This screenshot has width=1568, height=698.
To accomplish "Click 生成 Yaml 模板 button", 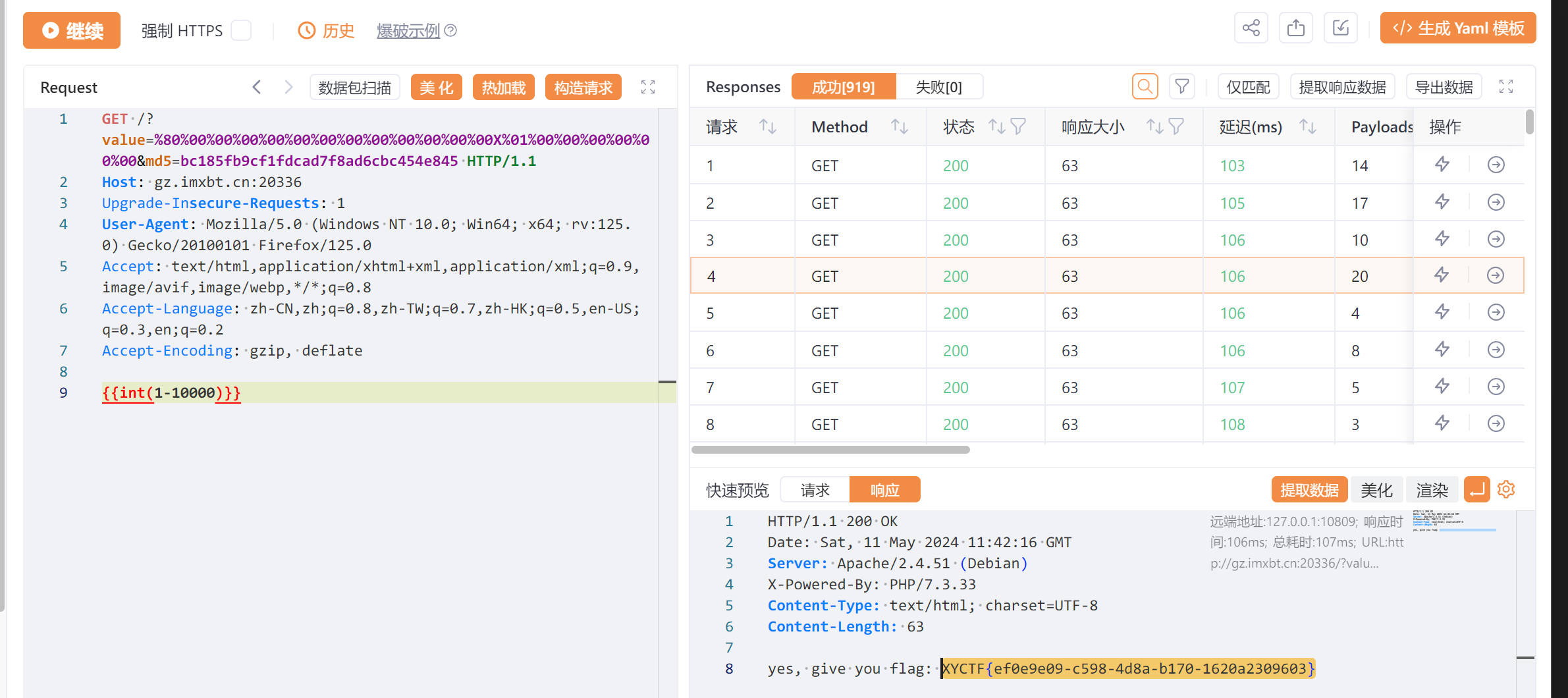I will [x=1458, y=28].
